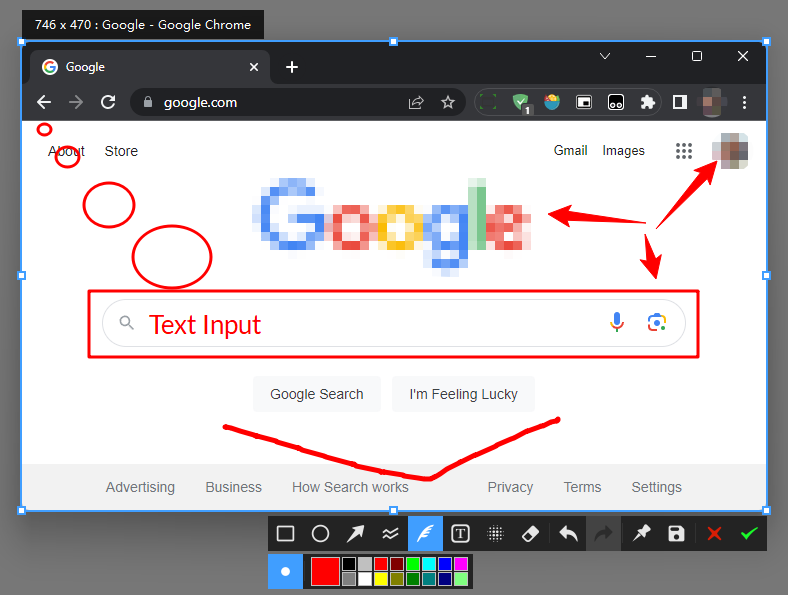Close the Google tab
788x595 pixels.
pos(254,67)
